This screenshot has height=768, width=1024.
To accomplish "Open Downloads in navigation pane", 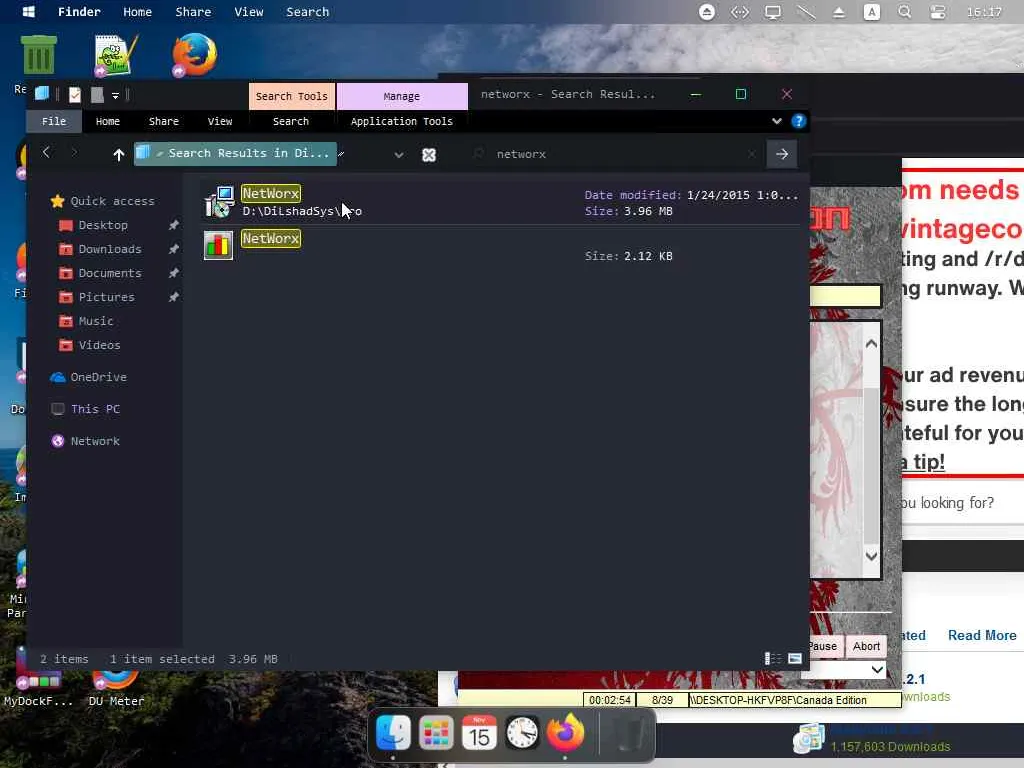I will 110,249.
